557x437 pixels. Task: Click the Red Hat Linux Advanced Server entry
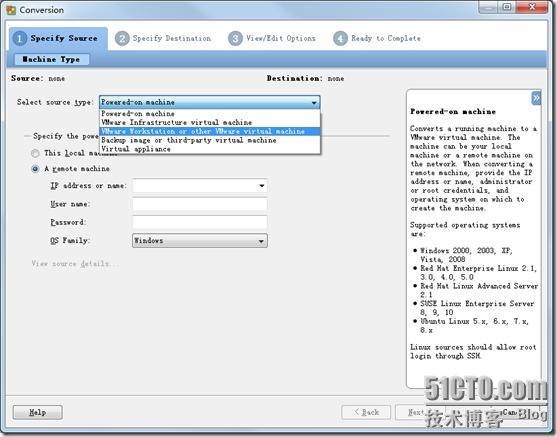tap(479, 290)
